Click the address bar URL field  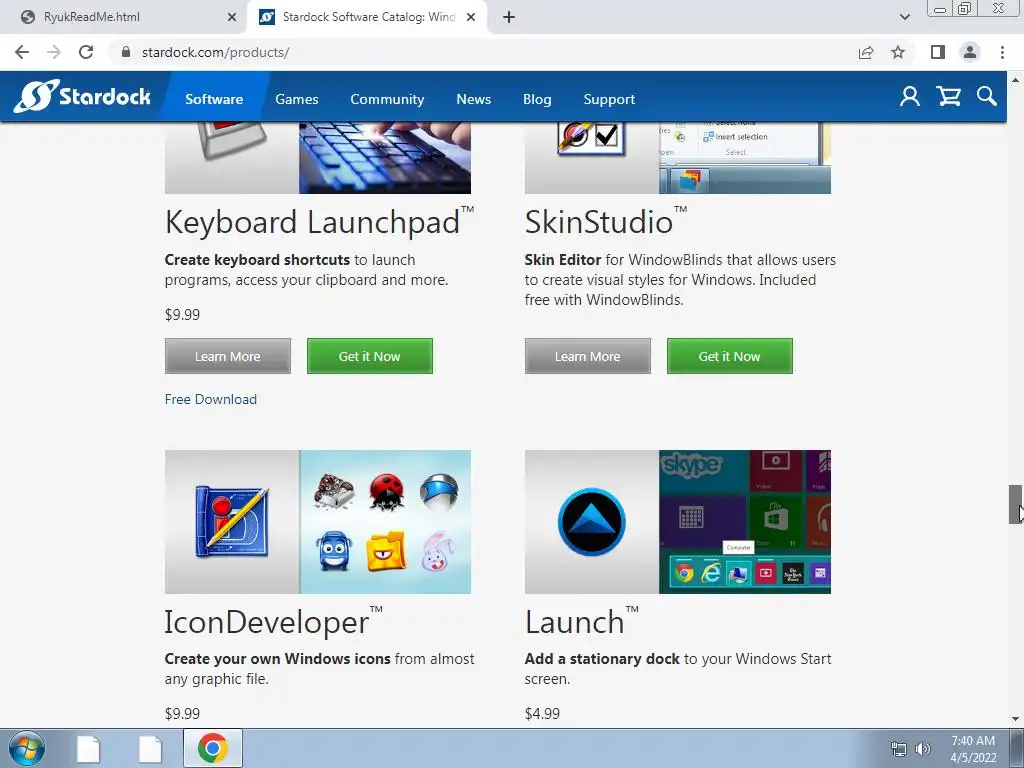click(483, 52)
